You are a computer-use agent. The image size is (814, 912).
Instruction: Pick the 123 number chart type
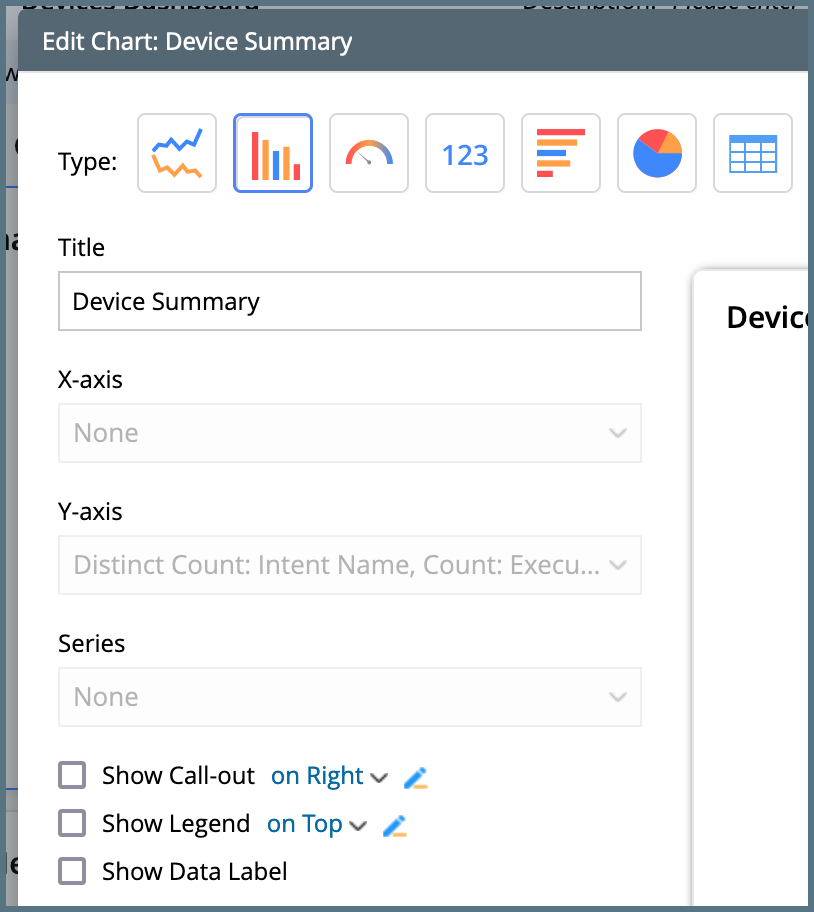coord(465,153)
